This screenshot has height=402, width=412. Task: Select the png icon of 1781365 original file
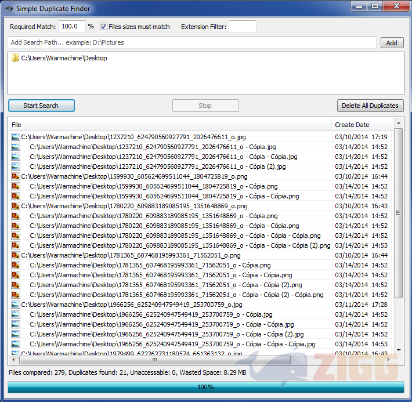(x=15, y=255)
